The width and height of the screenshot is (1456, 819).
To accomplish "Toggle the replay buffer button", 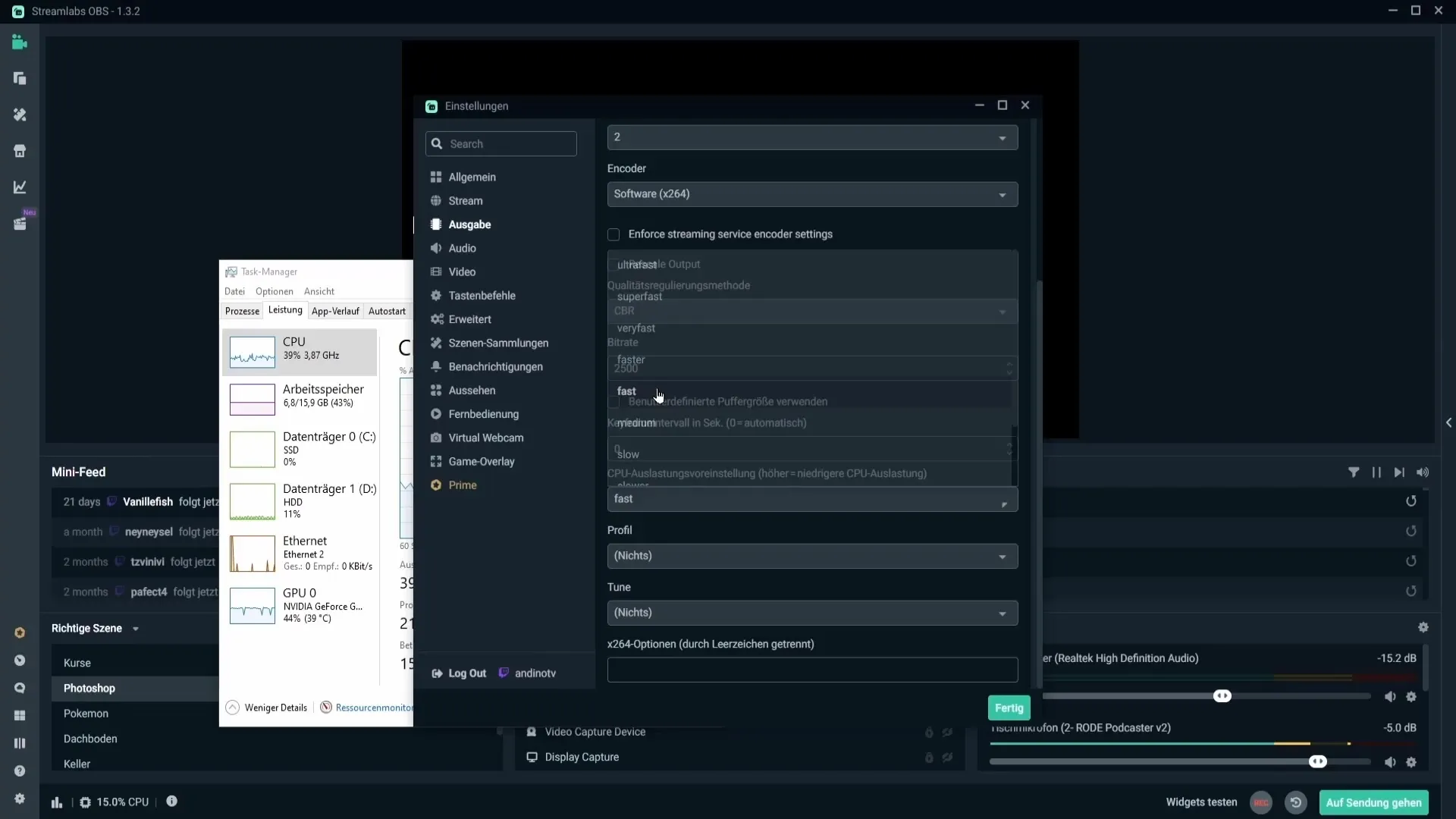I will click(x=1296, y=803).
